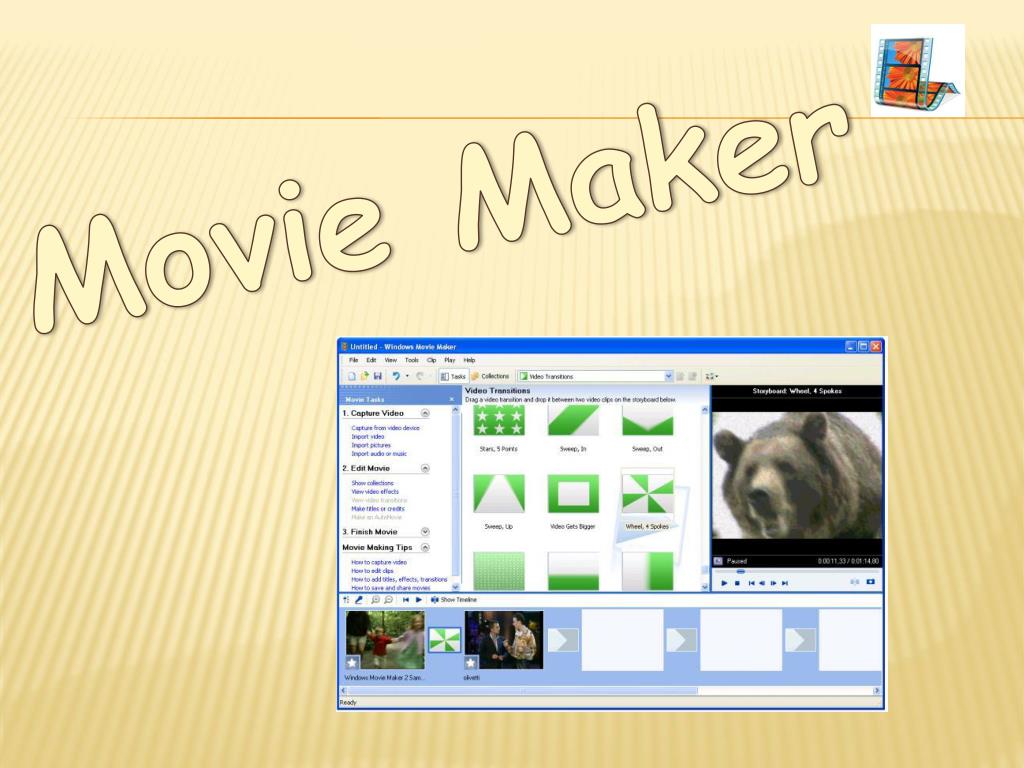Screen dimensions: 1024x768
Task: Click the Import video link
Action: (368, 436)
